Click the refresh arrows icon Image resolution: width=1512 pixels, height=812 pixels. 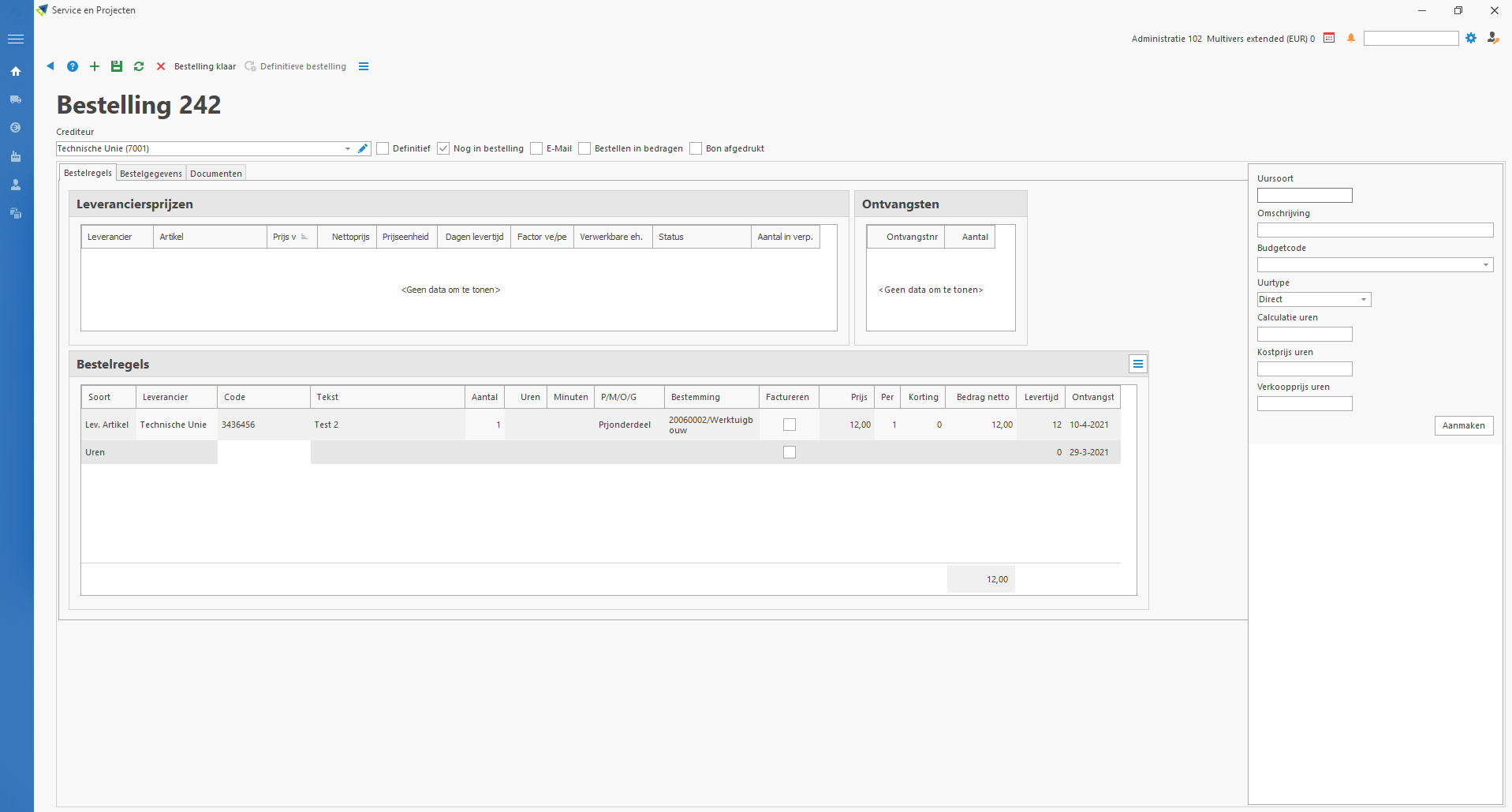(x=139, y=66)
